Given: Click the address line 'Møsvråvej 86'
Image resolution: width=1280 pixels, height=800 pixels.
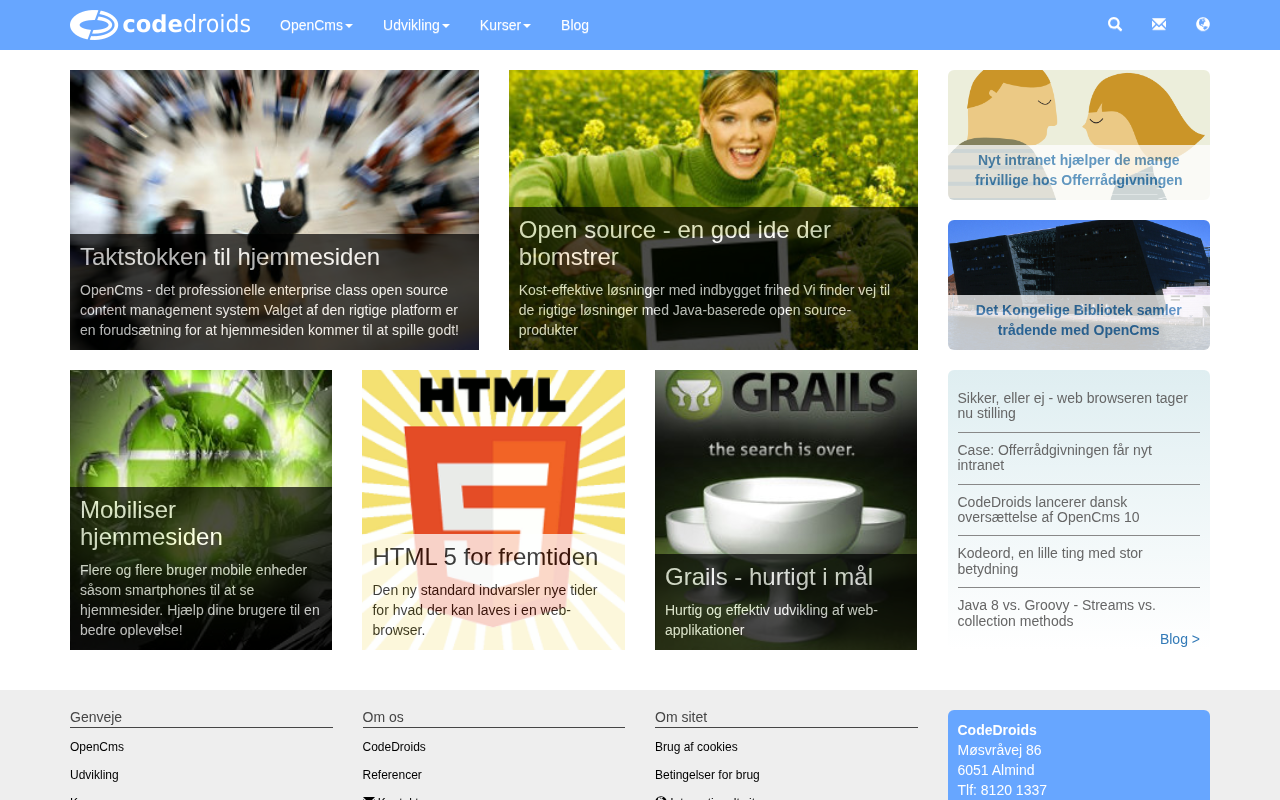Looking at the screenshot, I should pyautogui.click(x=1000, y=750).
